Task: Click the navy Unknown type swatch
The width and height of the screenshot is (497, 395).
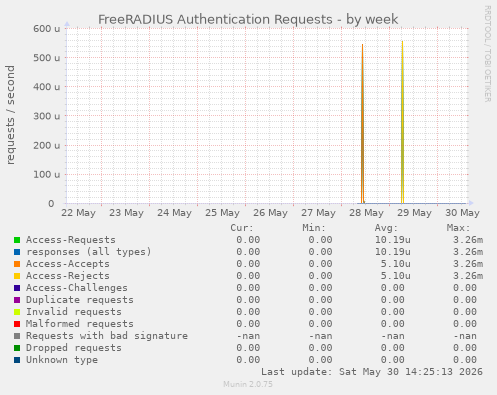Action: (17, 360)
